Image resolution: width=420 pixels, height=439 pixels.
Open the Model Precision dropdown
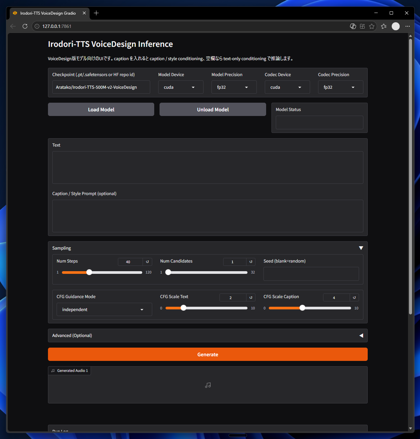234,87
